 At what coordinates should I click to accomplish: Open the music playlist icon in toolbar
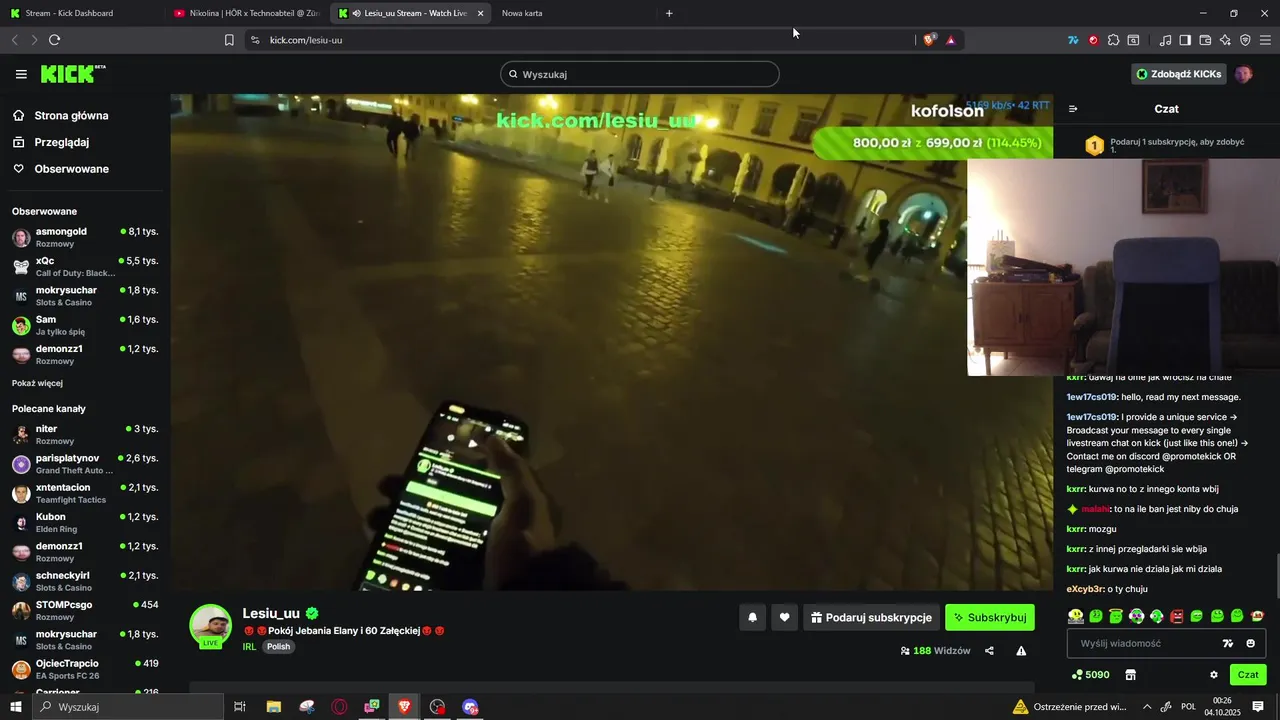(x=1165, y=40)
